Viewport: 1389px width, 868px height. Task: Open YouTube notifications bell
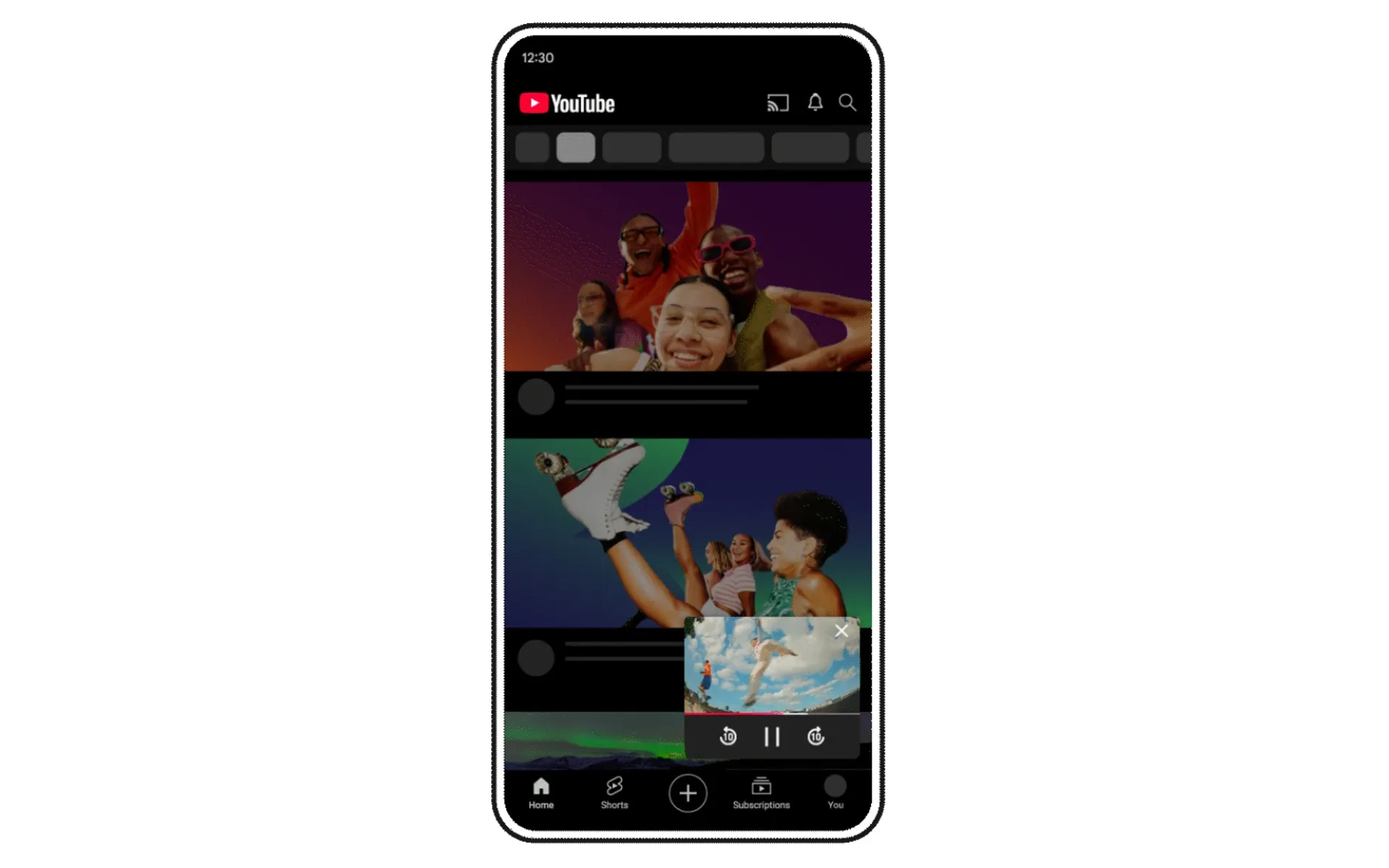point(816,101)
